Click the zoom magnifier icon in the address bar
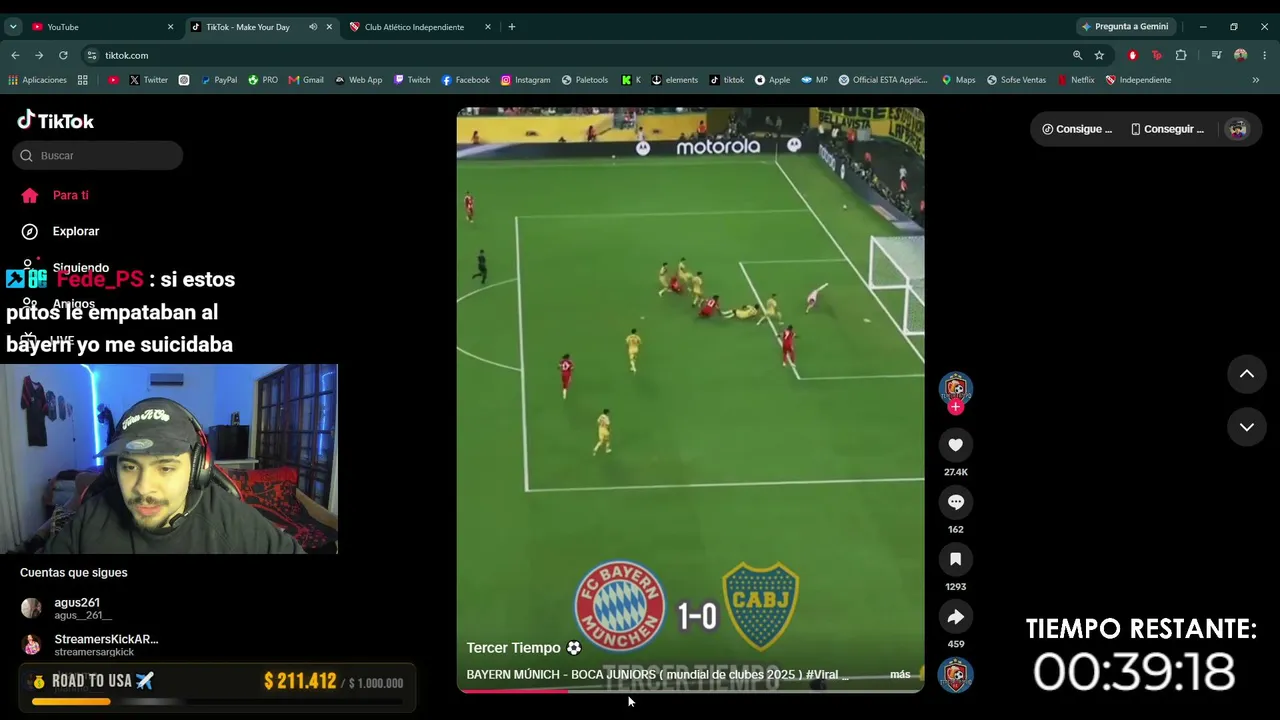 1077,56
